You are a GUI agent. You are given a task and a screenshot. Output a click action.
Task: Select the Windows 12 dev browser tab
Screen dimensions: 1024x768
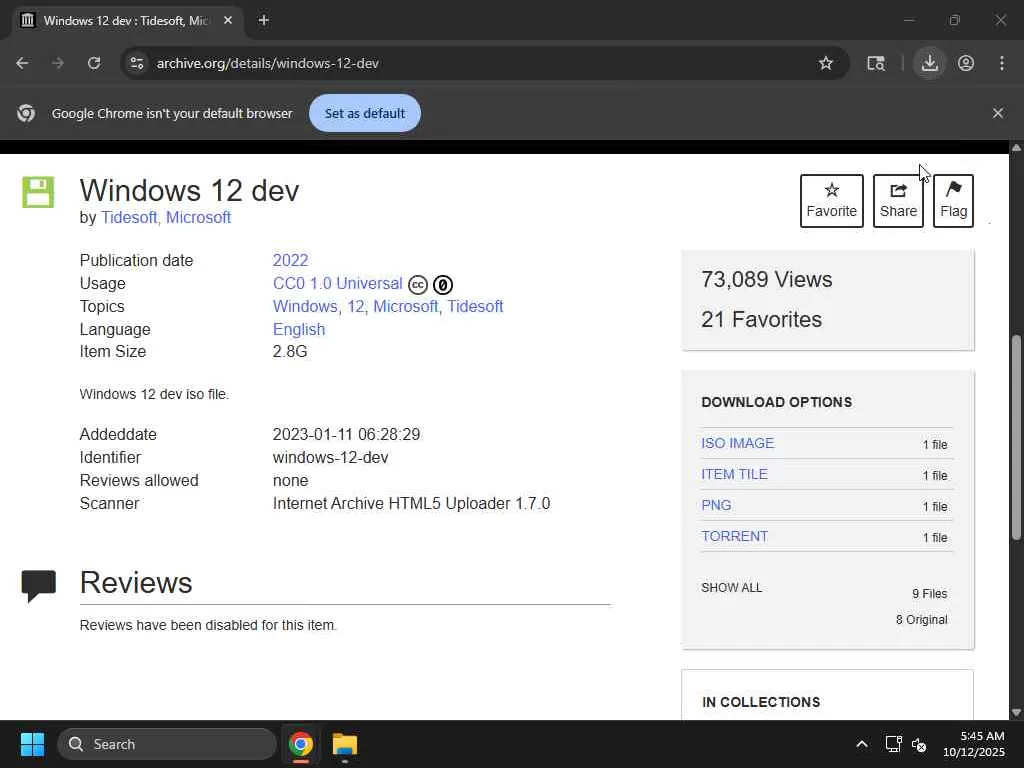click(x=126, y=20)
